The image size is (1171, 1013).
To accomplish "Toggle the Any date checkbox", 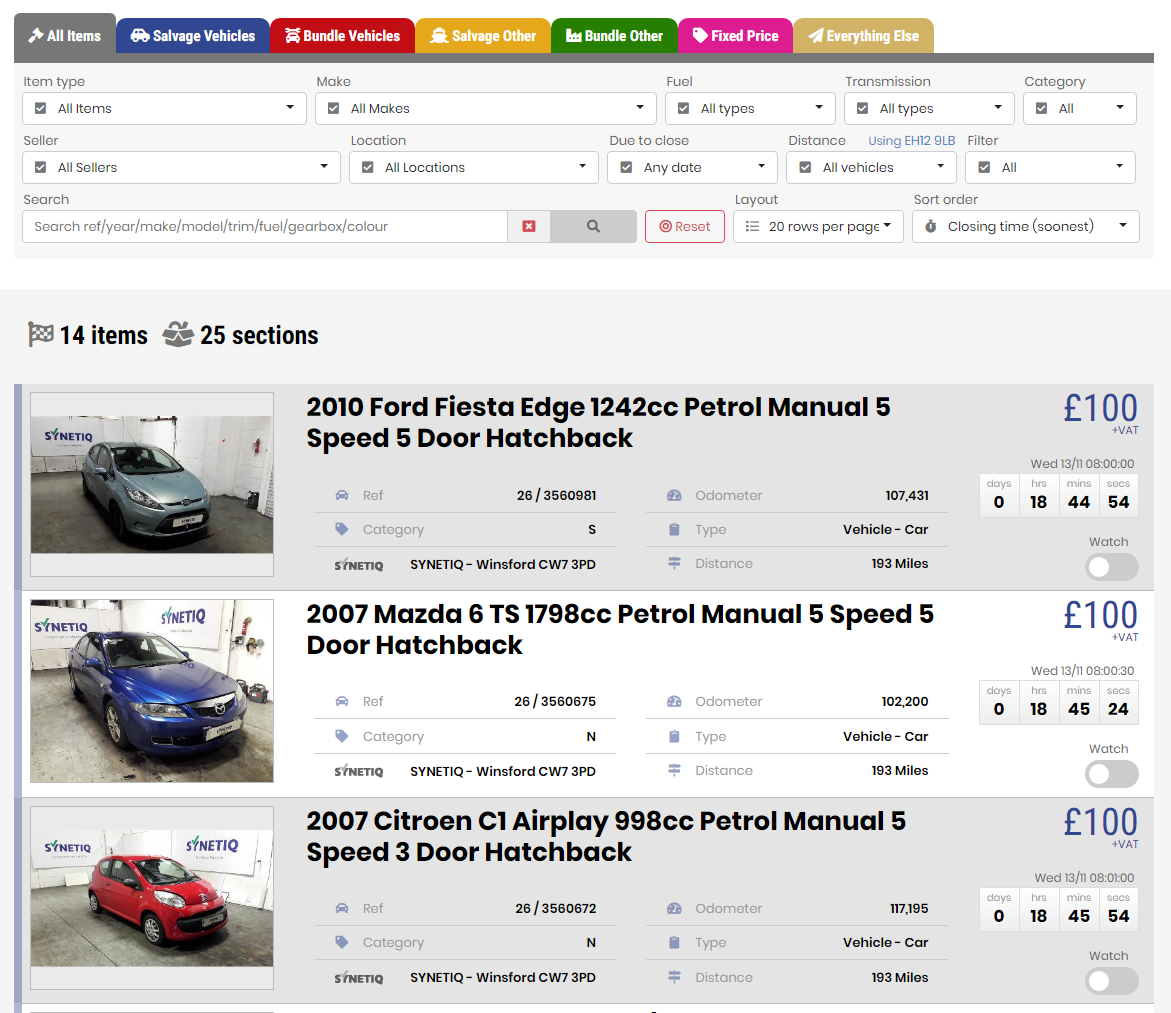I will coord(627,167).
